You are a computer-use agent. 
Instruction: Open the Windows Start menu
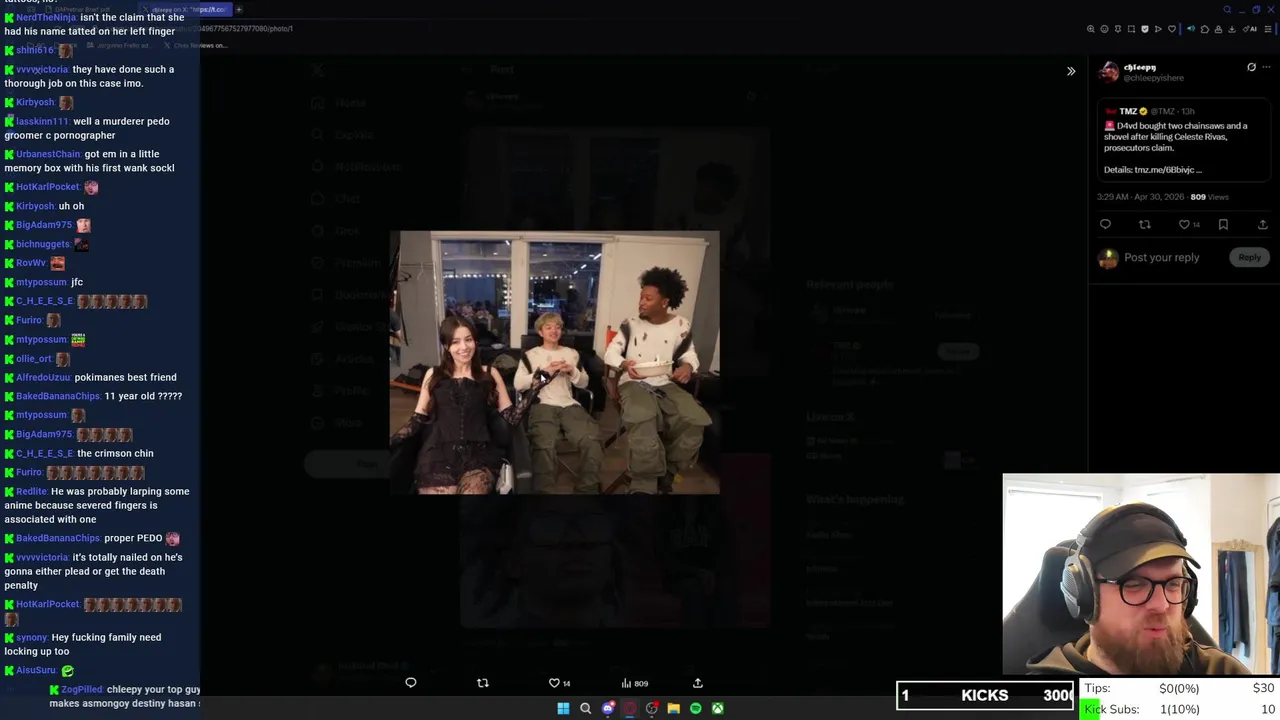[563, 708]
